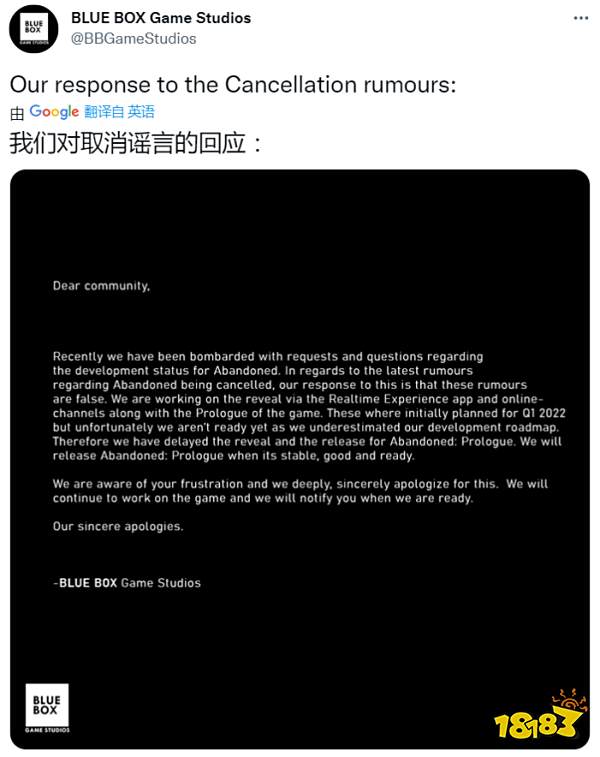The width and height of the screenshot is (600, 757).
Task: Click the 'Dear community,' greeting in the image
Action: coord(102,286)
